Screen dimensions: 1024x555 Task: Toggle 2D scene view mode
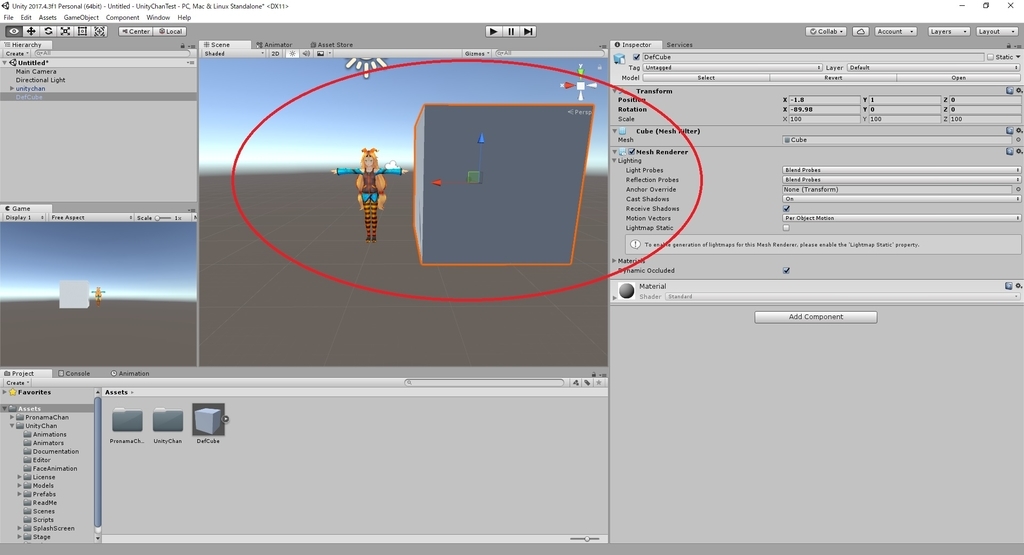[276, 54]
